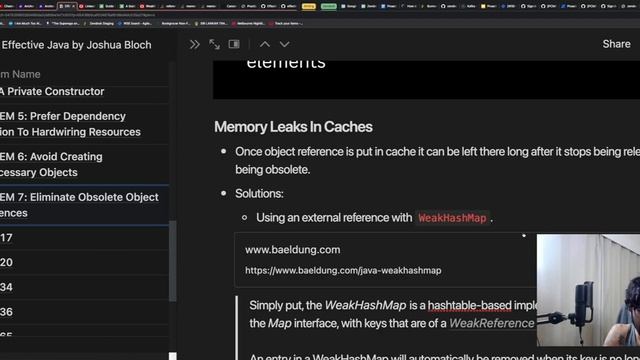Click the bullet starting Once object reference
Image resolution: width=640 pixels, height=360 pixels.
[x=437, y=160]
